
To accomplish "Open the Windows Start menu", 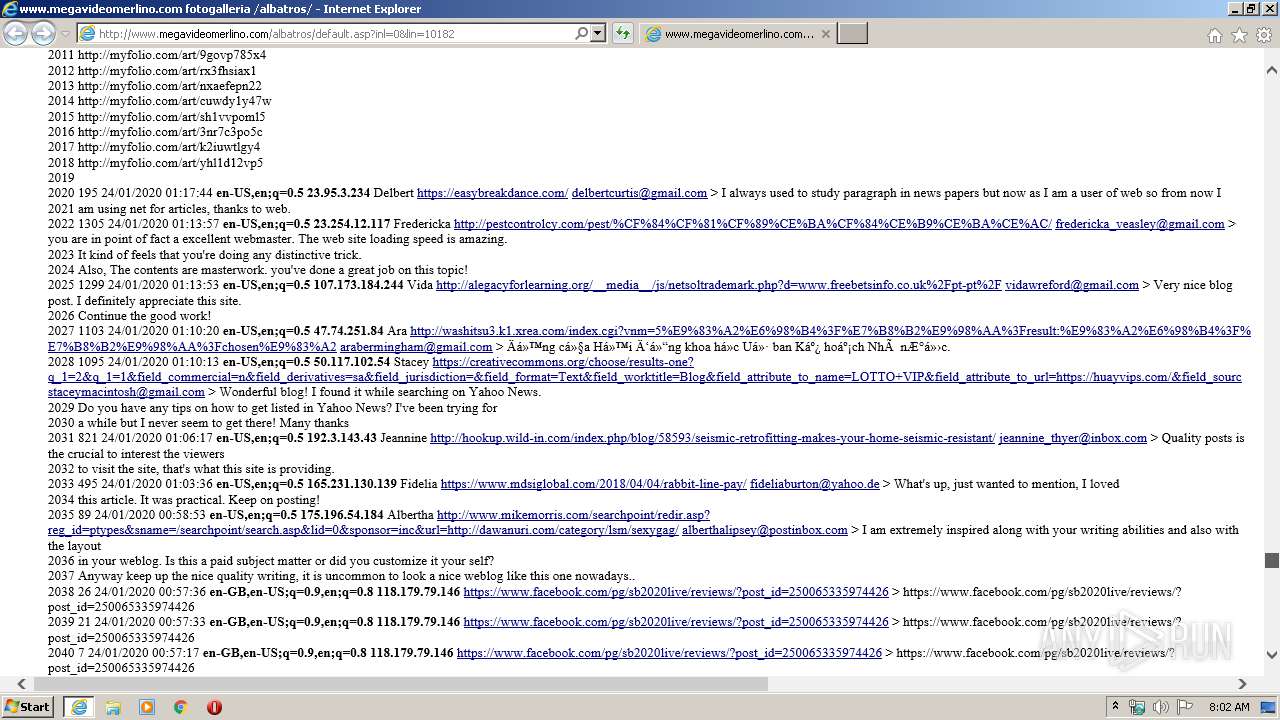I will (28, 706).
